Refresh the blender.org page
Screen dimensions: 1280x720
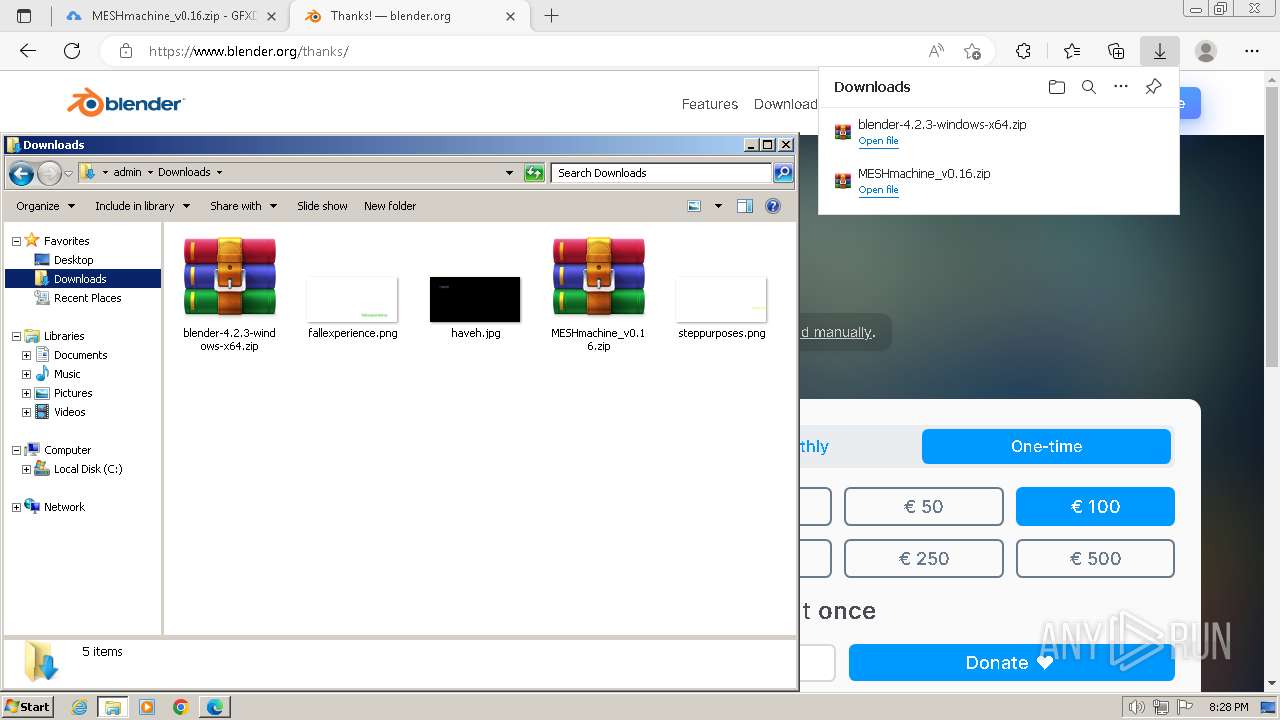click(72, 51)
